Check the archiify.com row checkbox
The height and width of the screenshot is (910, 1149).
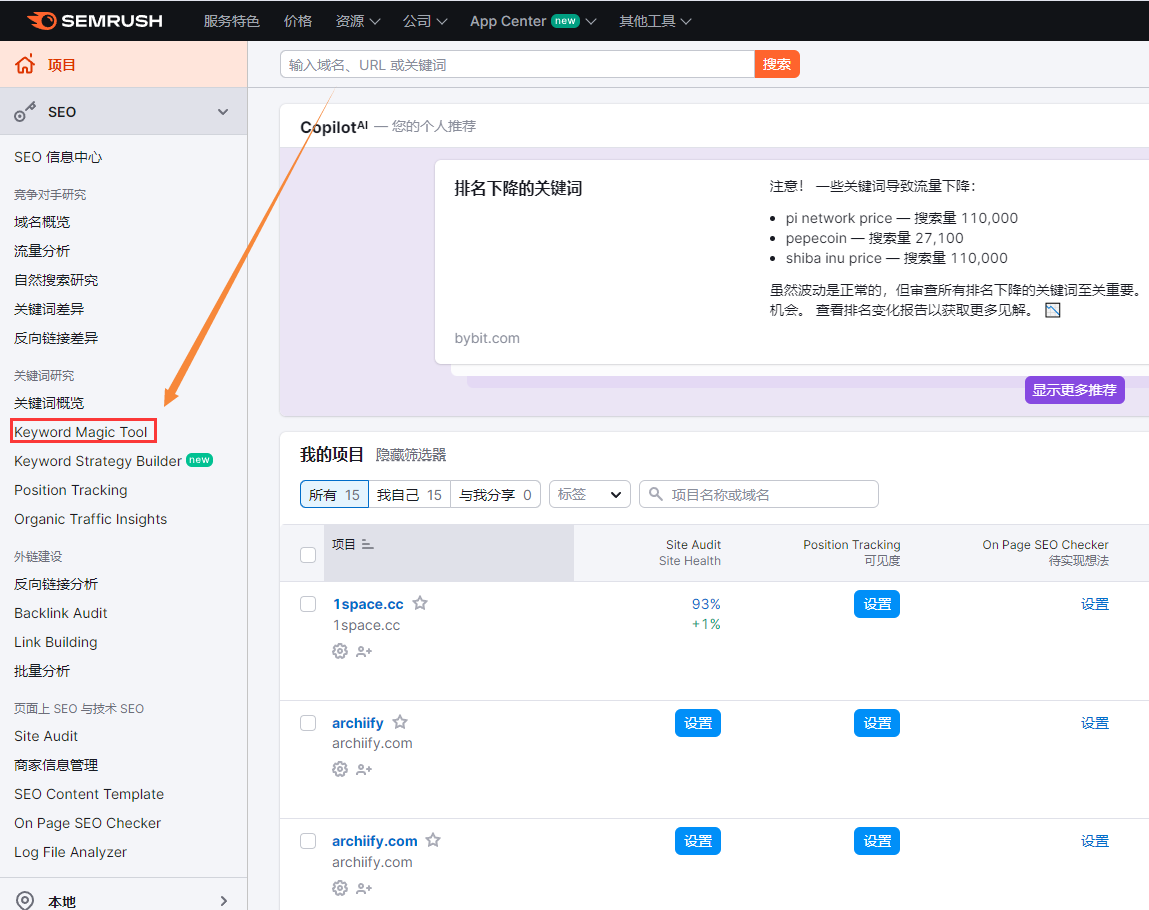[x=308, y=840]
